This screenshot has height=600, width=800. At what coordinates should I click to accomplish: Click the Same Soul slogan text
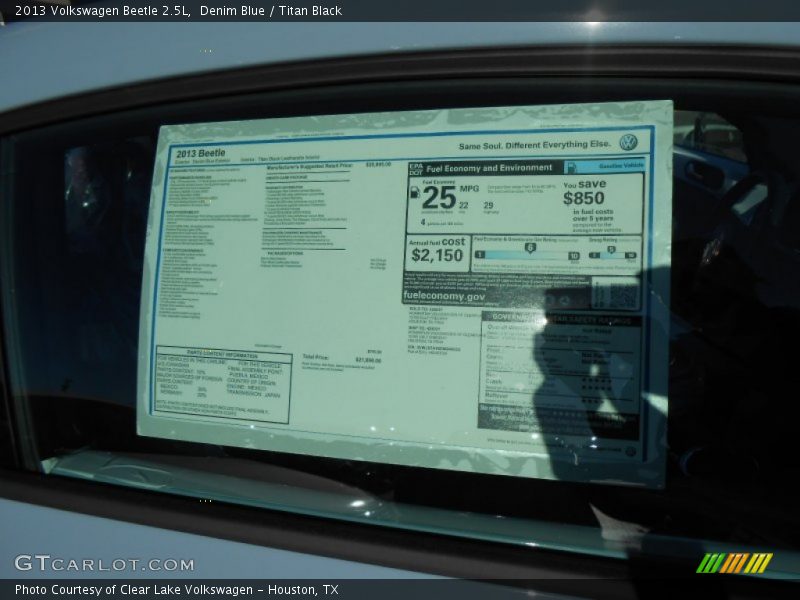[534, 145]
